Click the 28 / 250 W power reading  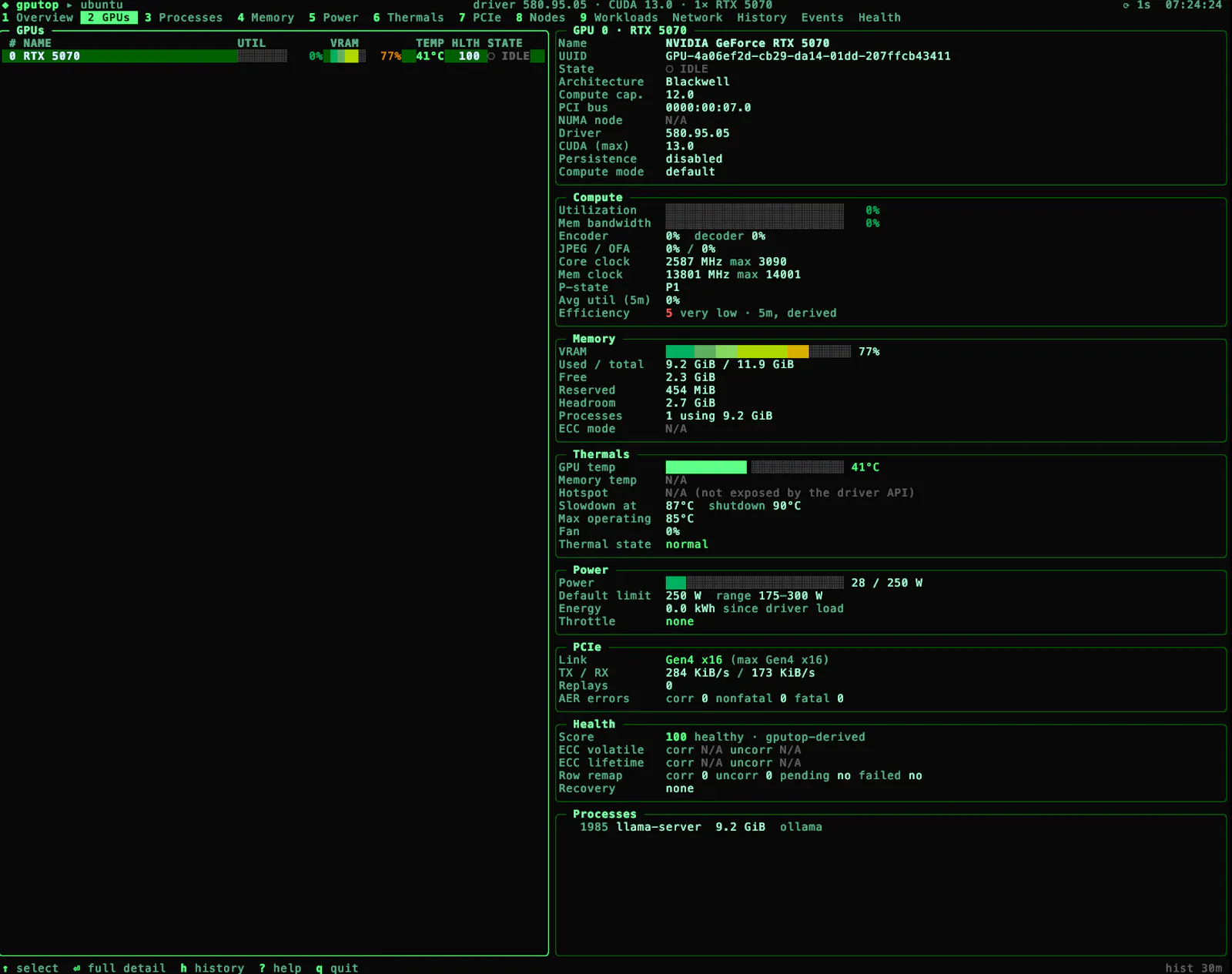(x=887, y=583)
